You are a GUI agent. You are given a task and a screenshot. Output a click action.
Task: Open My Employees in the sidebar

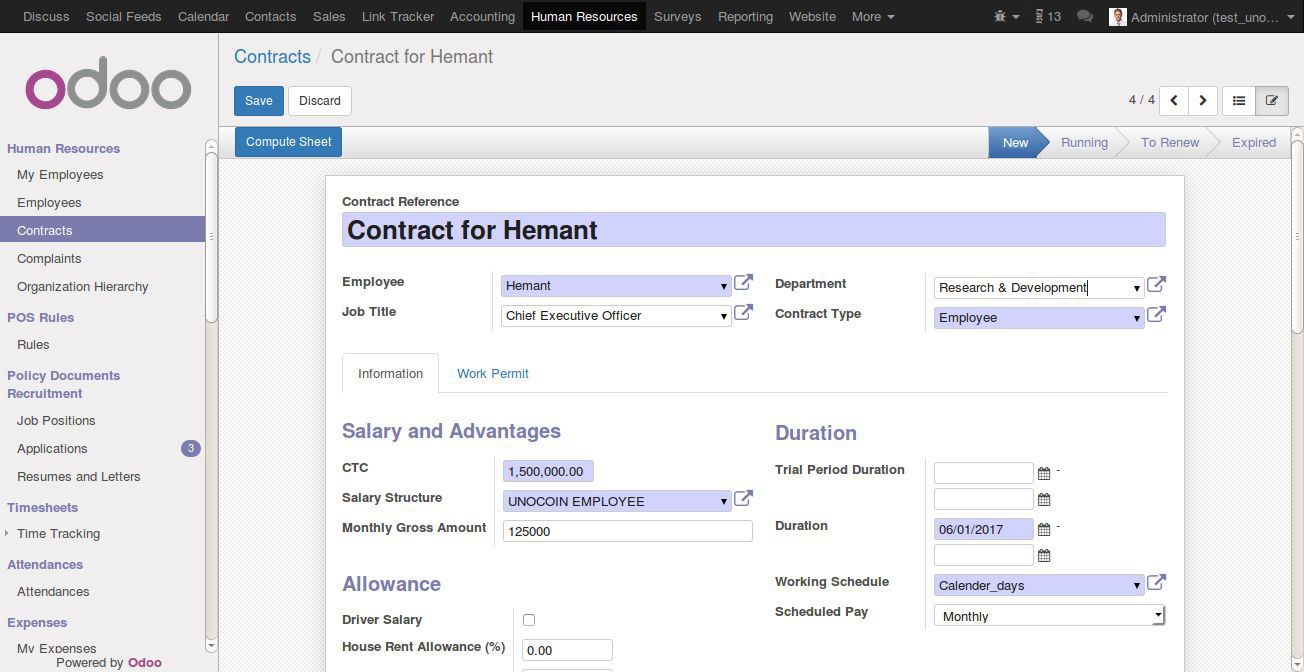tap(60, 175)
